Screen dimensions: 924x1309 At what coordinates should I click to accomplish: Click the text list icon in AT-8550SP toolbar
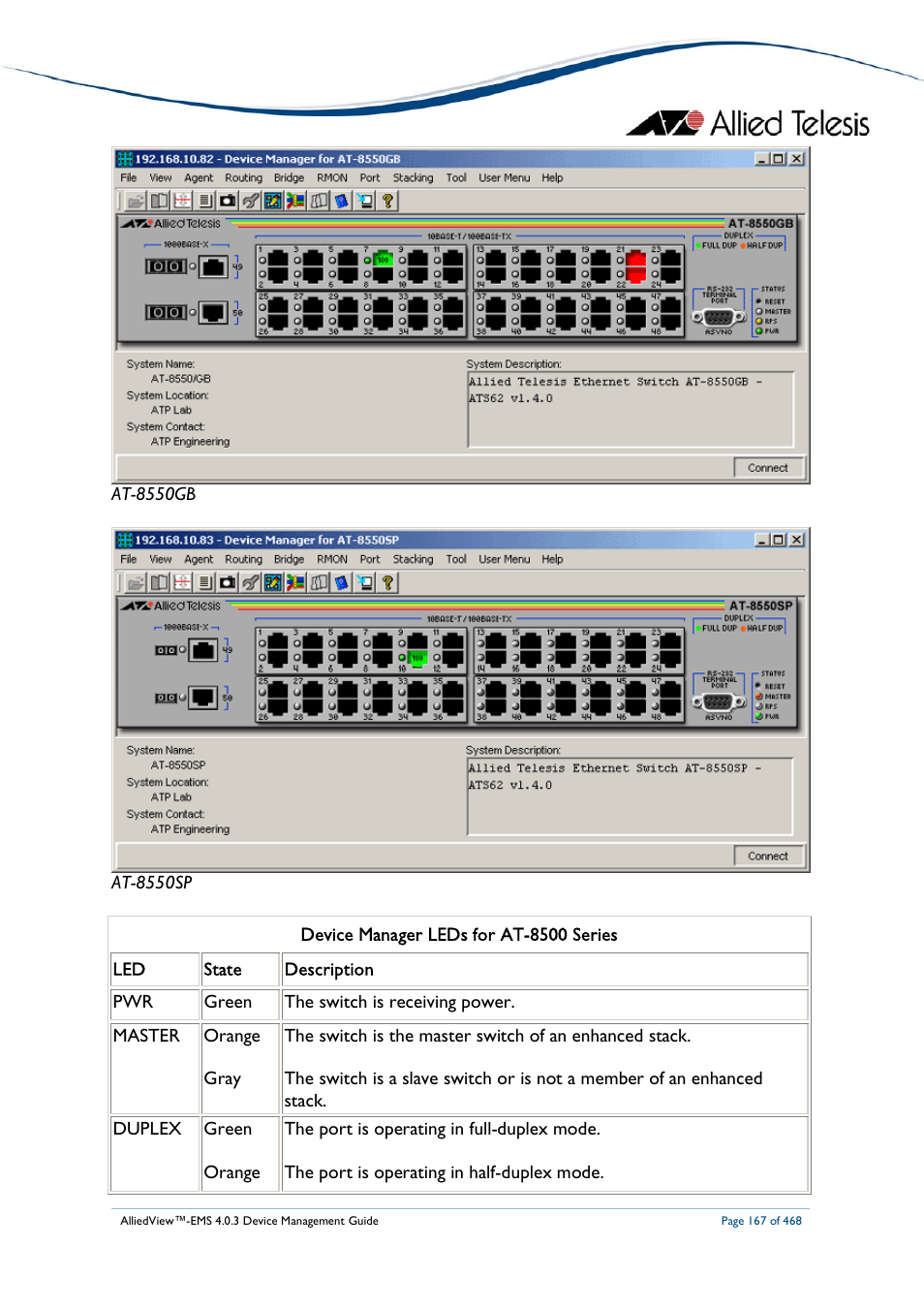204,582
